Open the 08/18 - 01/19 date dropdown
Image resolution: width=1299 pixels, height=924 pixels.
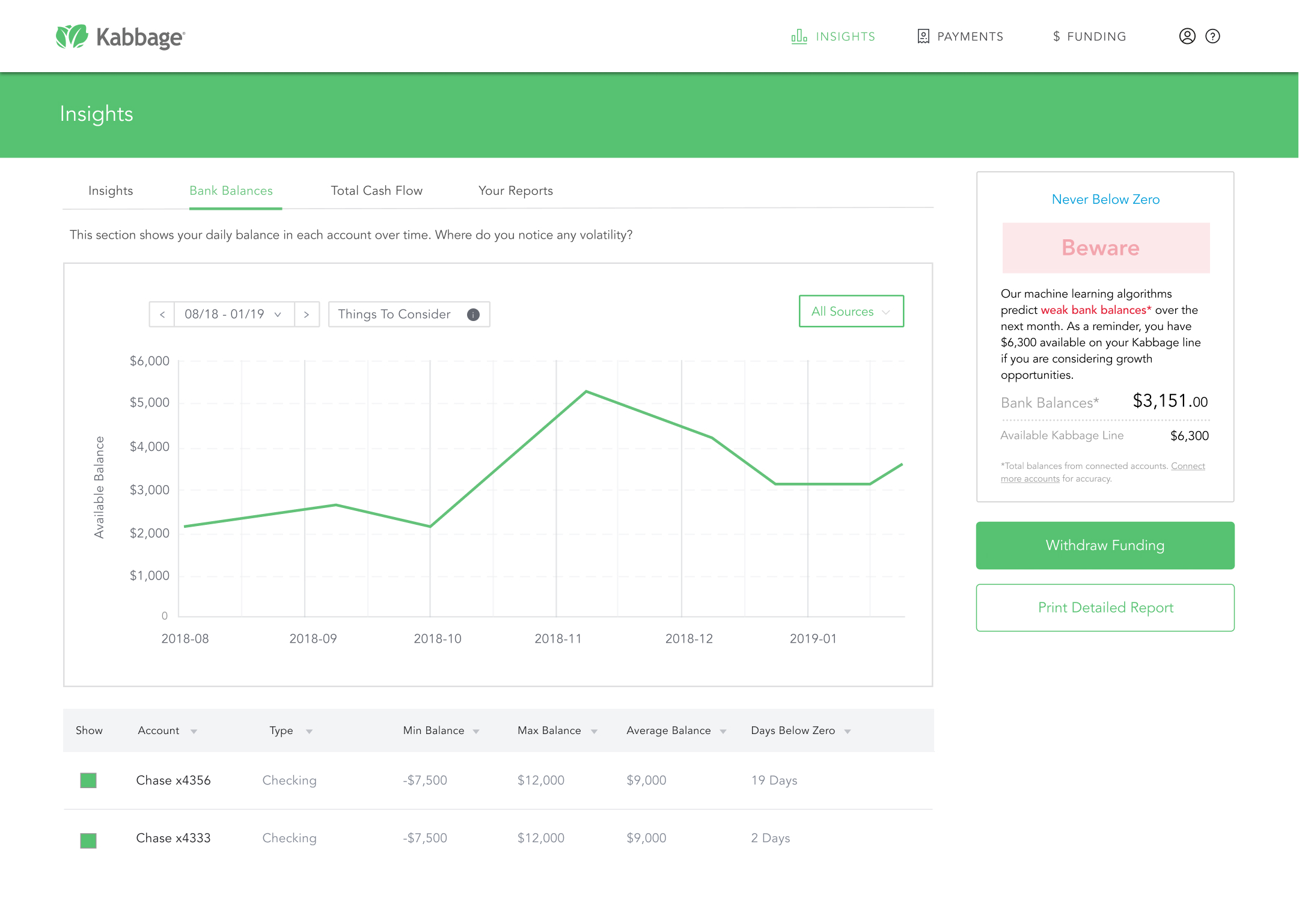tap(233, 314)
